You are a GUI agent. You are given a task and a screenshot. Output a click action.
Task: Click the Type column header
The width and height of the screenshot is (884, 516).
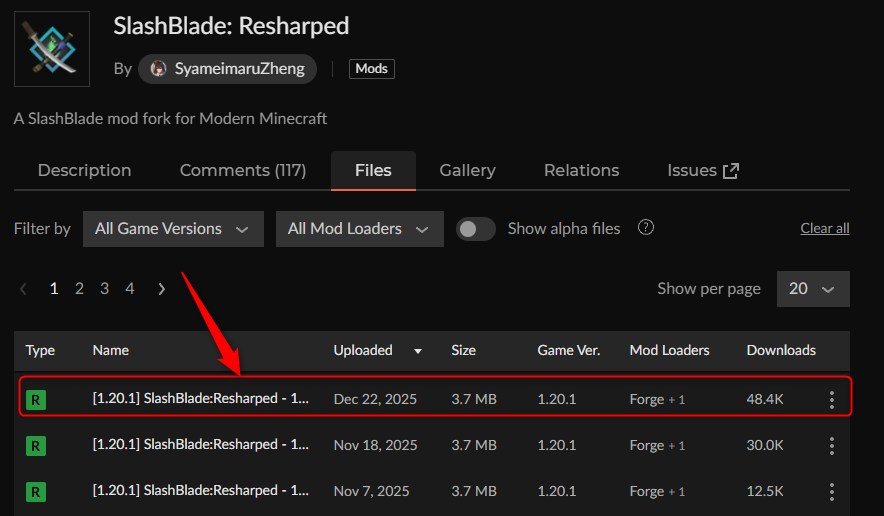coord(40,350)
